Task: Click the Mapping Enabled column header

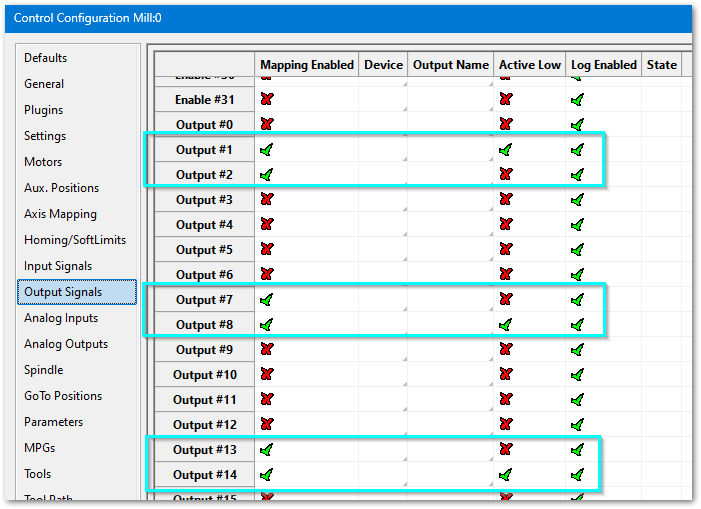Action: coord(307,65)
